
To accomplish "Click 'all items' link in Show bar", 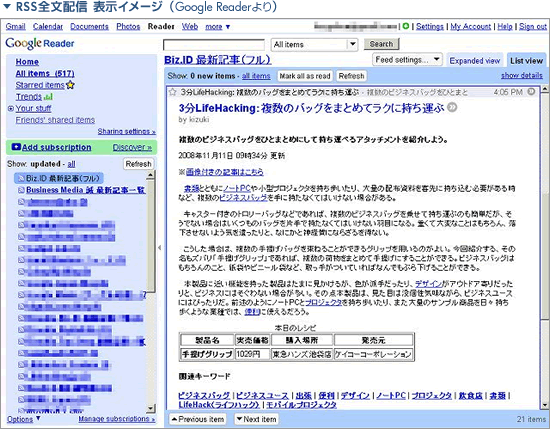I will click(x=256, y=76).
